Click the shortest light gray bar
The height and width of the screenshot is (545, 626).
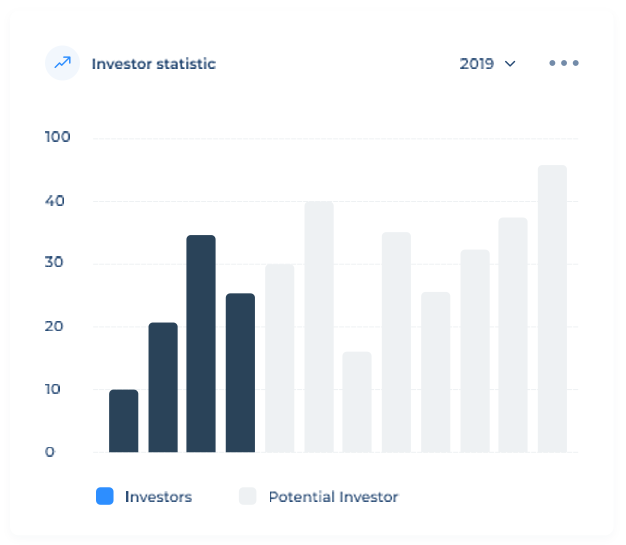tap(357, 402)
